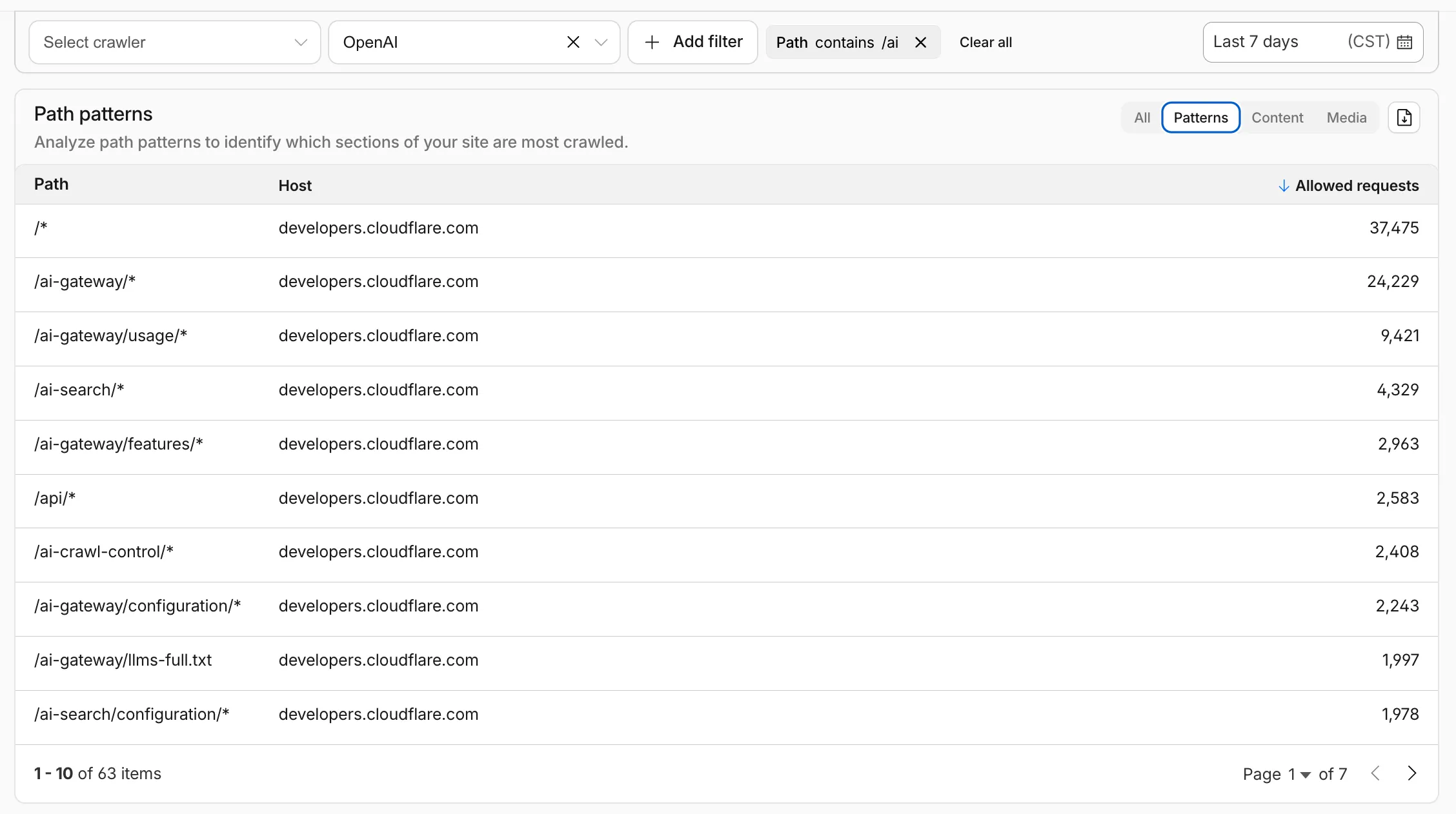Open the Select crawler dropdown

pos(174,43)
